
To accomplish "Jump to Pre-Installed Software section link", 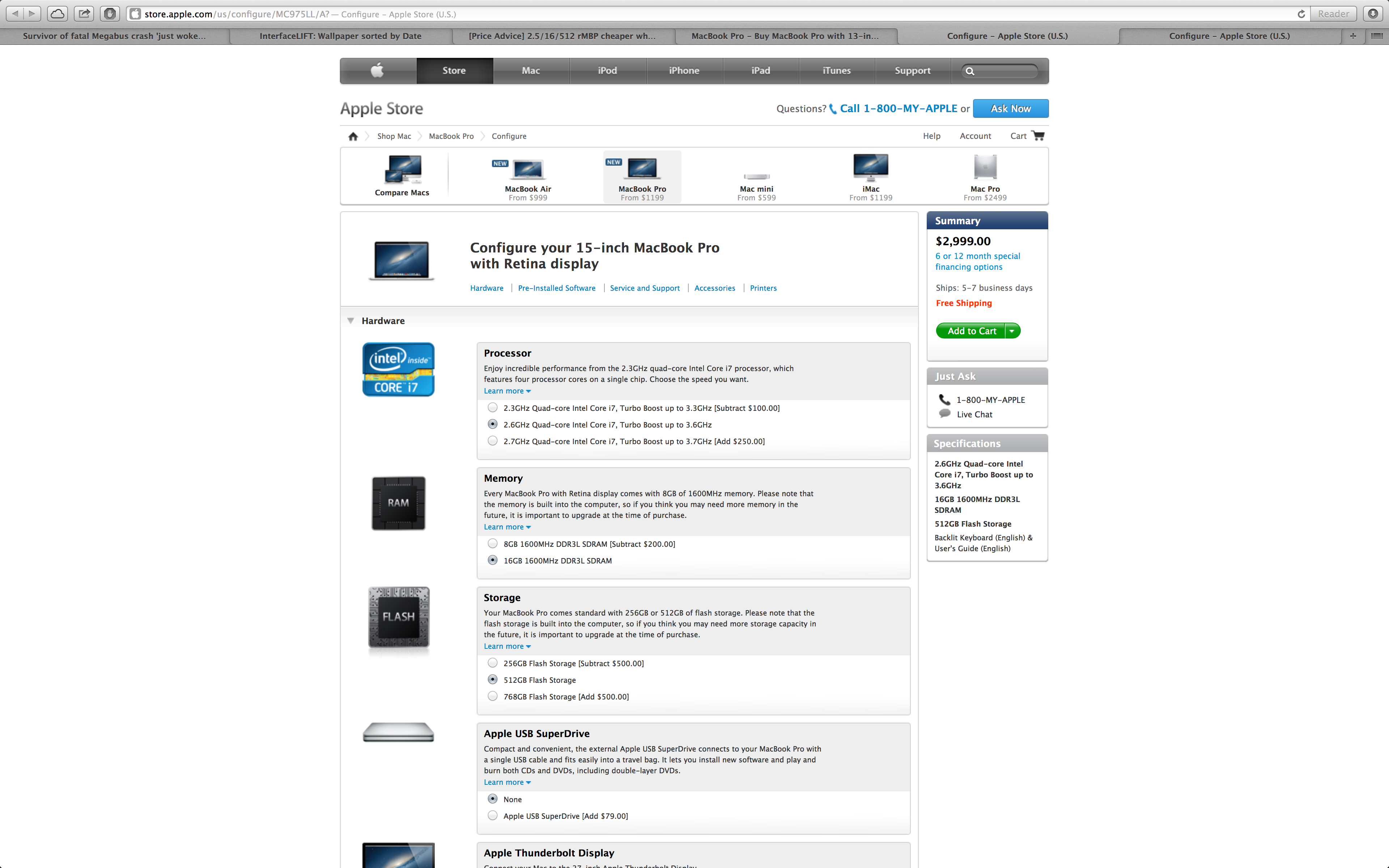I will [557, 288].
